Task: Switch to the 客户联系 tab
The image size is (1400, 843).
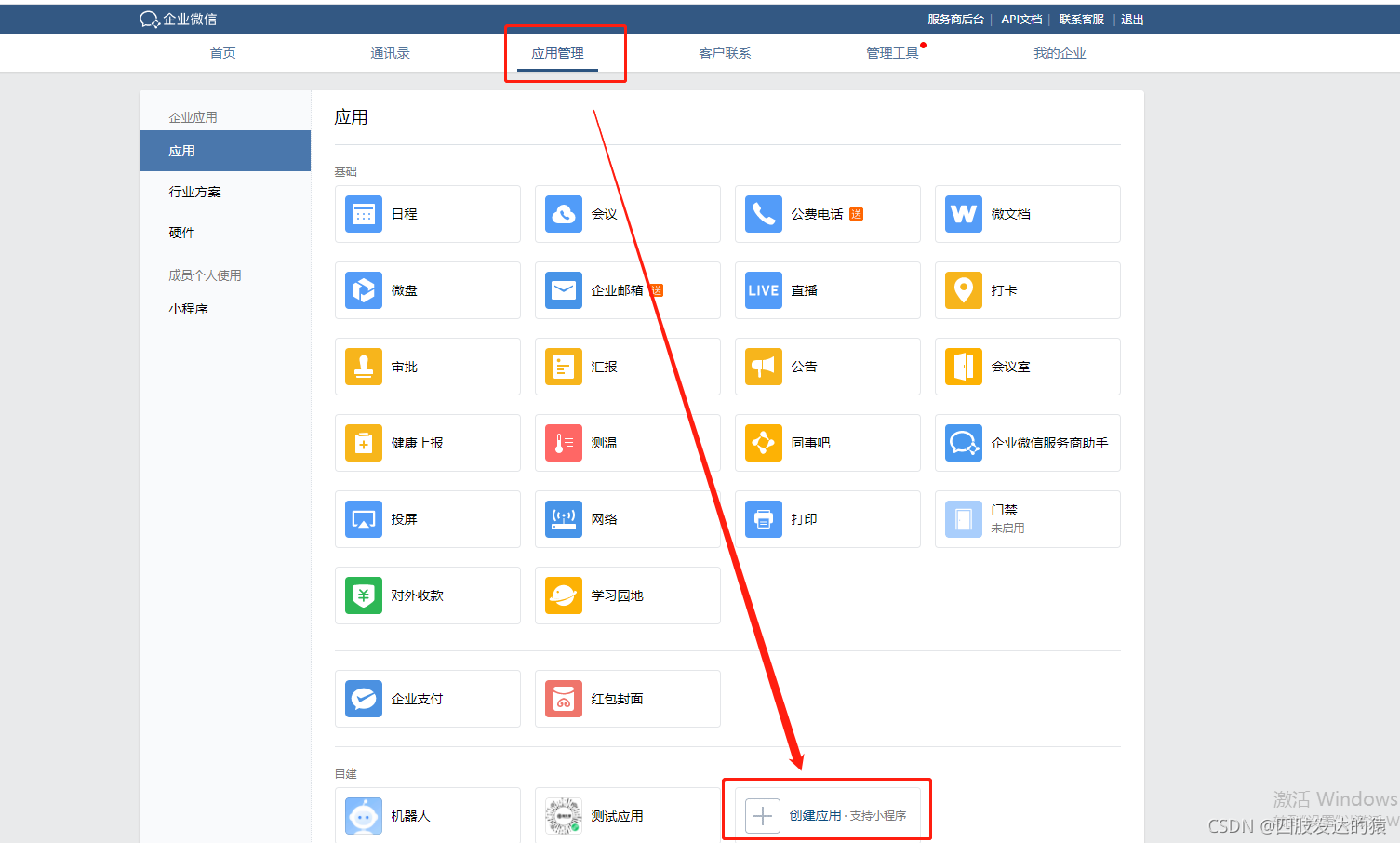Action: click(x=725, y=53)
